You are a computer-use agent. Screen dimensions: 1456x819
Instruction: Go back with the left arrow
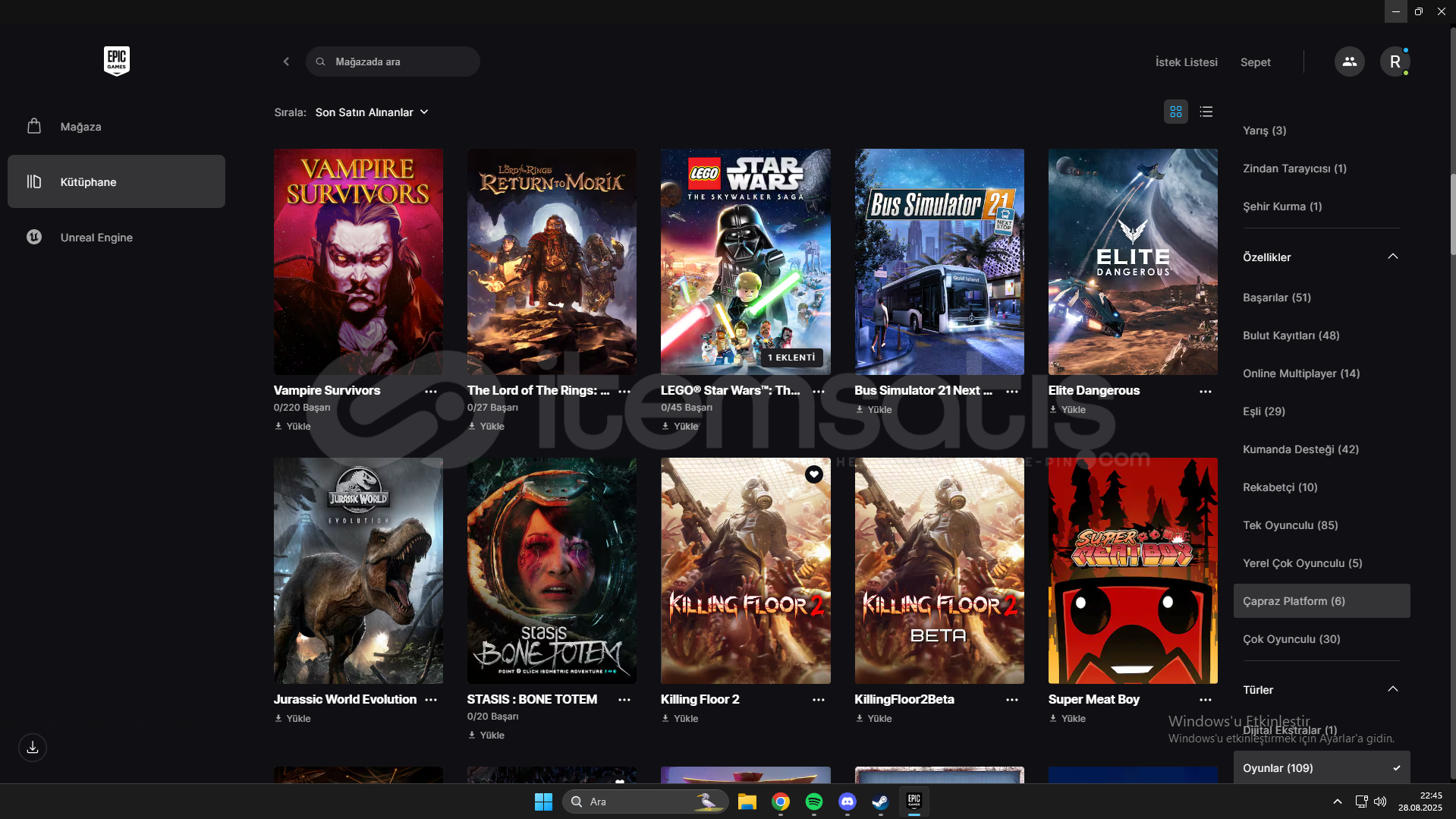pos(286,61)
